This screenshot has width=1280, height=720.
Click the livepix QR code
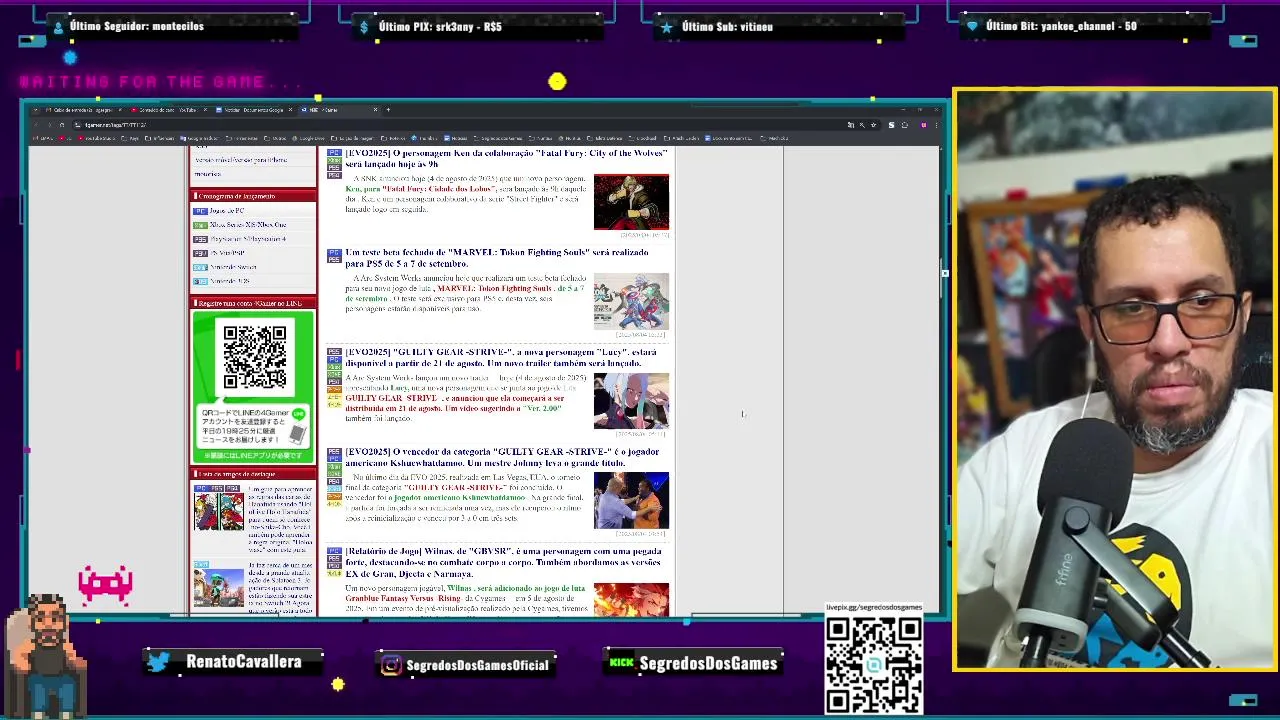coord(874,665)
